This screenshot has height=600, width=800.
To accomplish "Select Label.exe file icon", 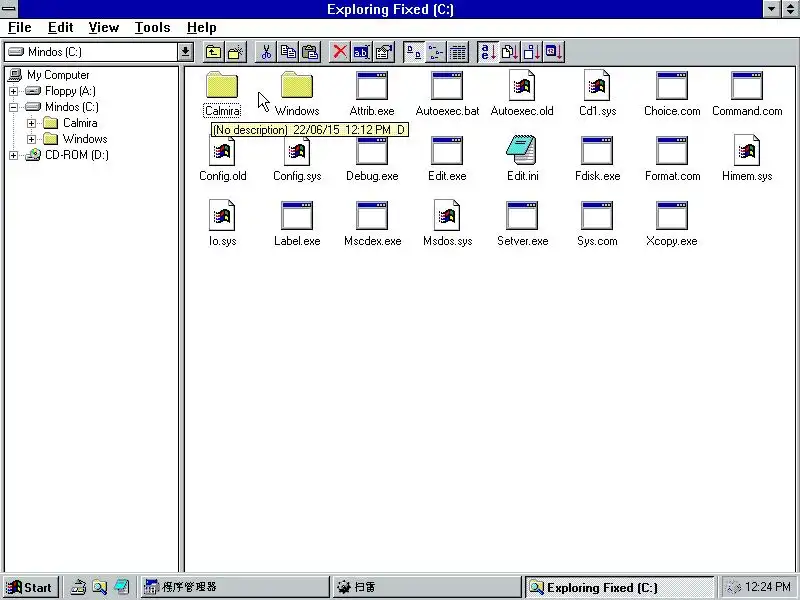I will click(297, 215).
